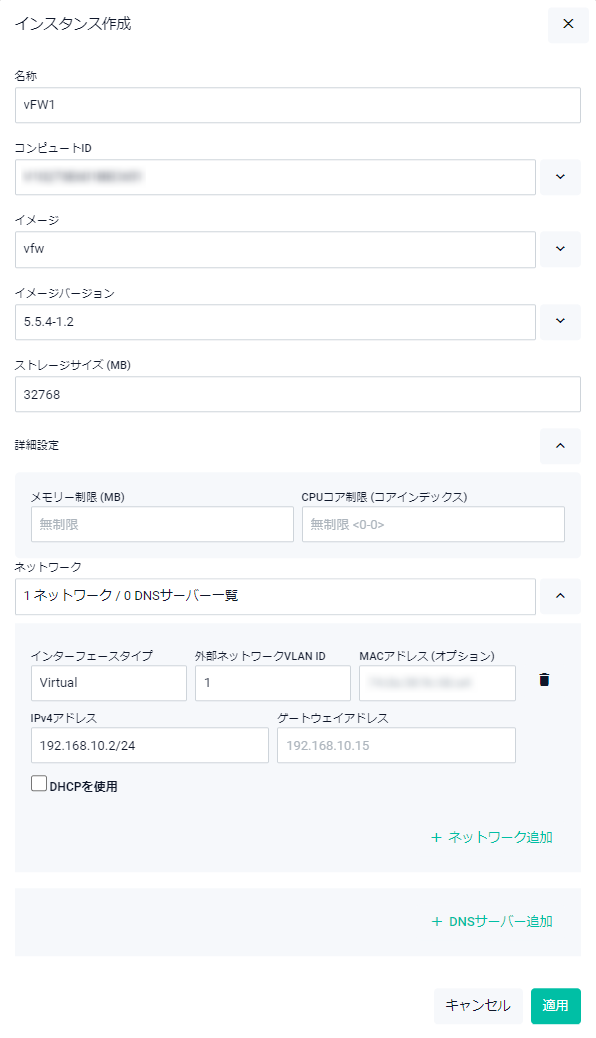596x1038 pixels.
Task: Open the コンピュートID dropdown arrow
Action: (x=560, y=177)
